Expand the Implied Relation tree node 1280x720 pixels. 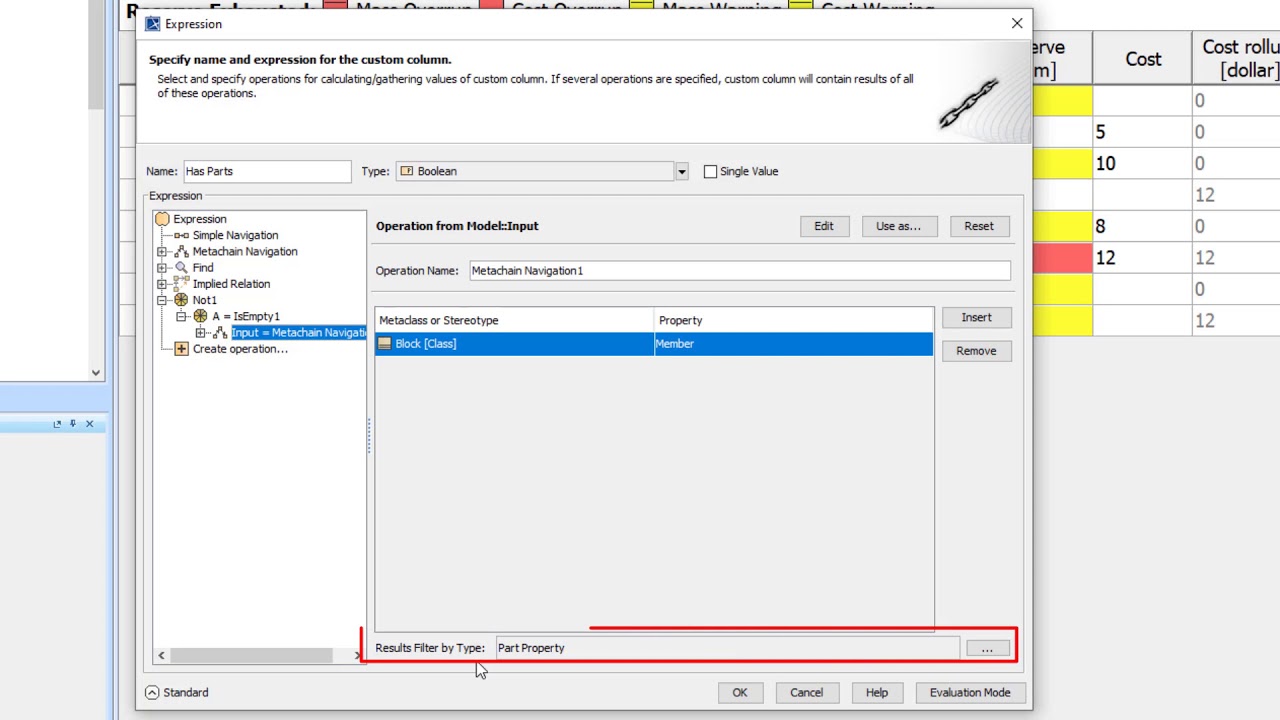pyautogui.click(x=162, y=284)
